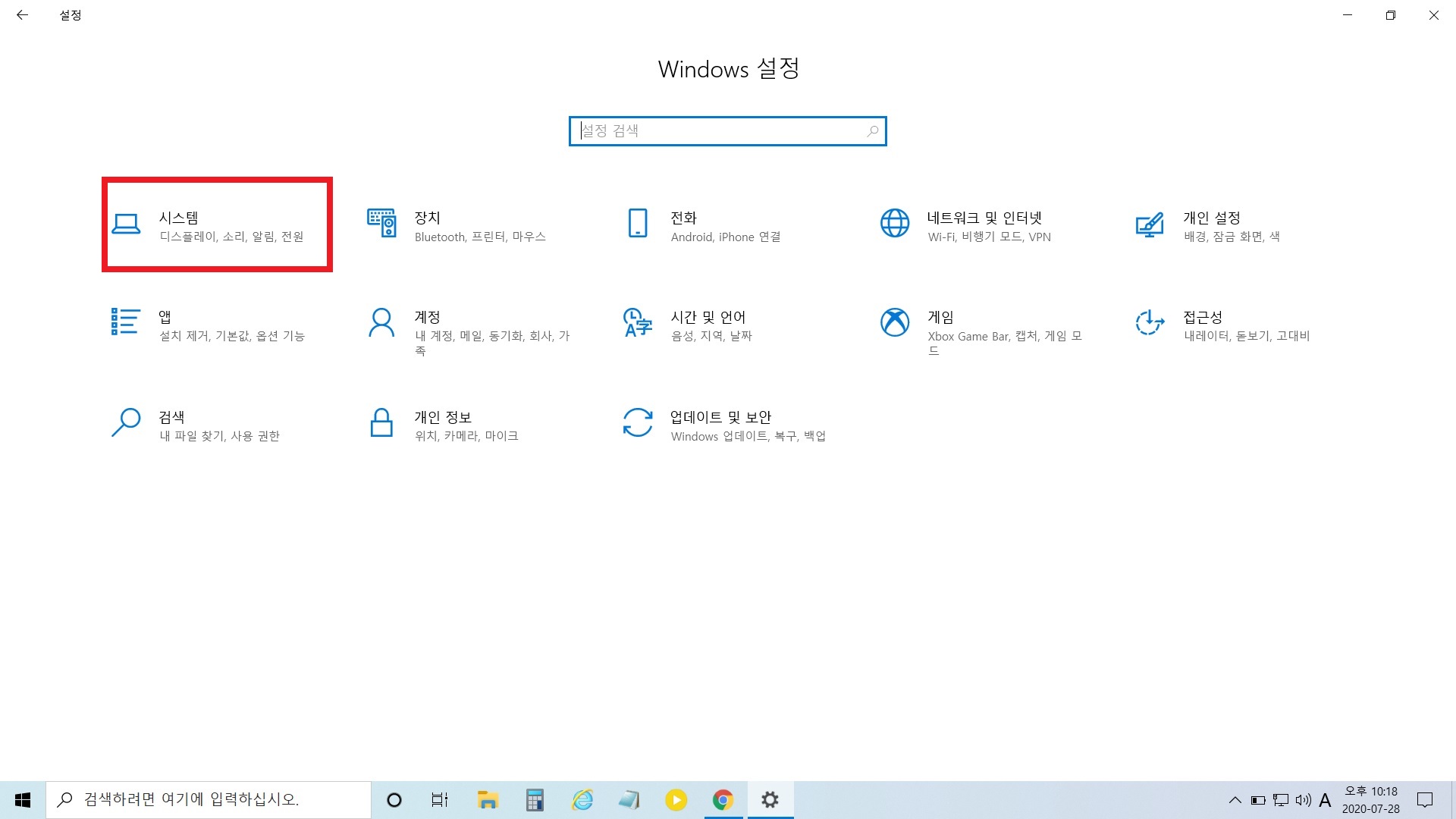
Task: Open Chrome from the taskbar
Action: (x=723, y=800)
